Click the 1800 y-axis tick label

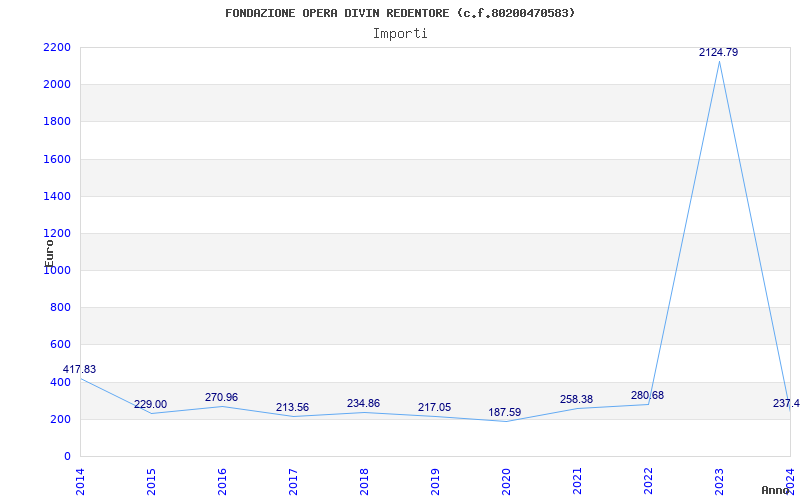click(57, 122)
